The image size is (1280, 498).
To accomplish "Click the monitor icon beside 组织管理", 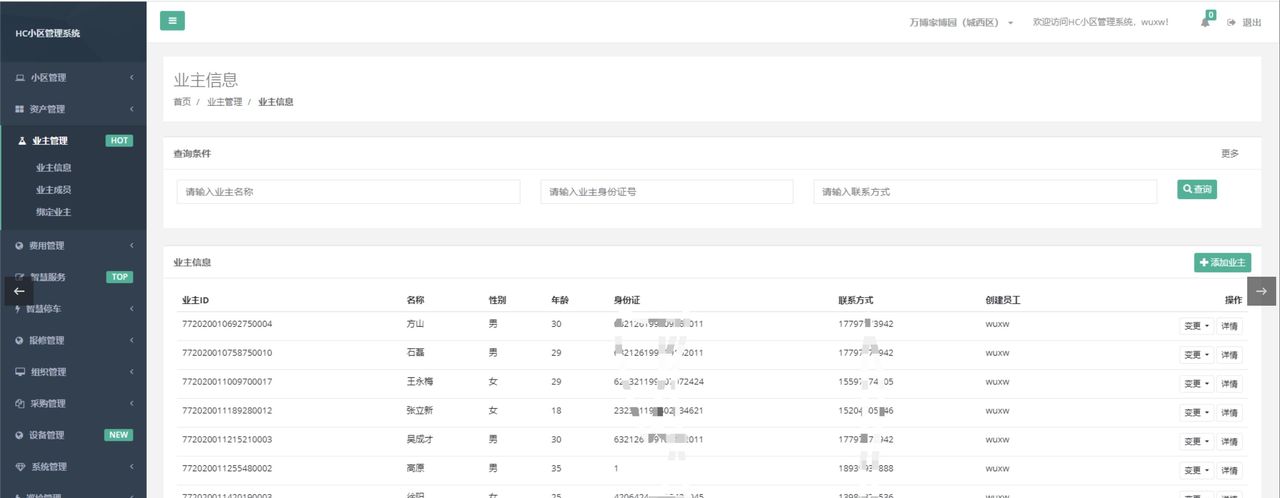I will [x=20, y=372].
